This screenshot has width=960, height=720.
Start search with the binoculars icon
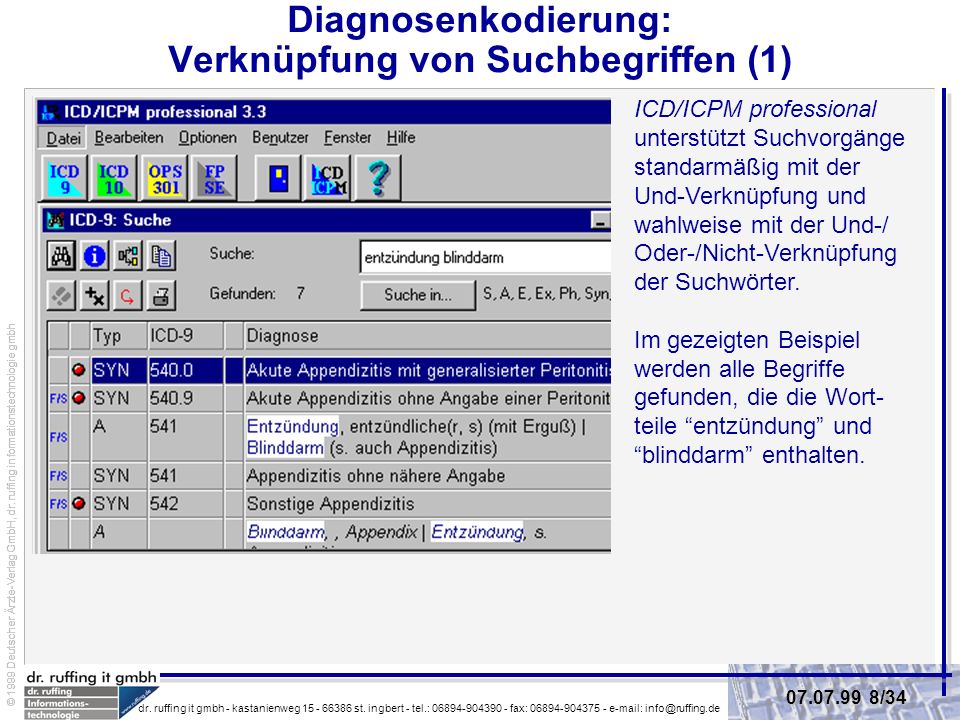pos(61,256)
